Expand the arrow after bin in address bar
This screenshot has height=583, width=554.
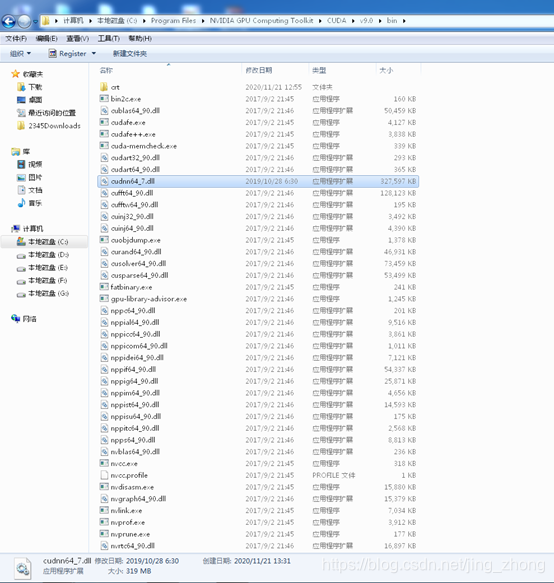(404, 21)
